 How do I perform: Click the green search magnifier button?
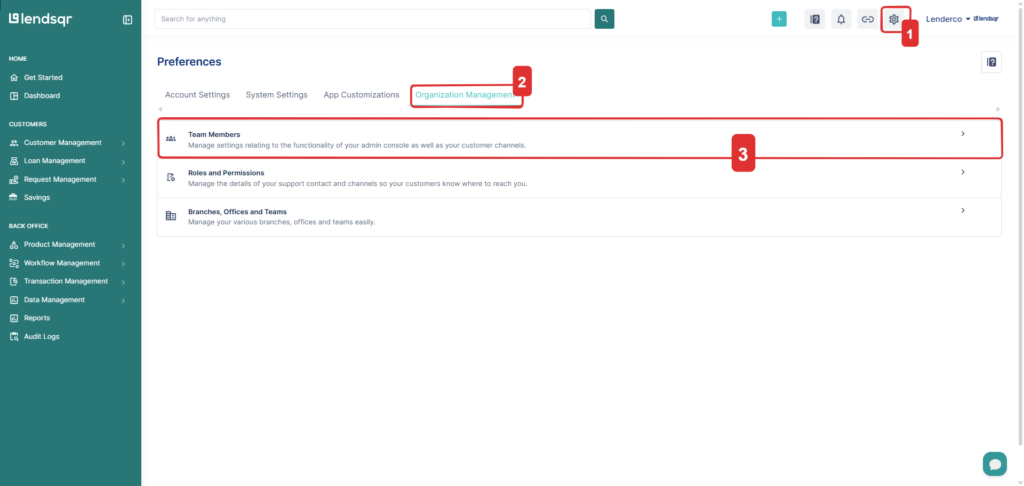tap(604, 19)
